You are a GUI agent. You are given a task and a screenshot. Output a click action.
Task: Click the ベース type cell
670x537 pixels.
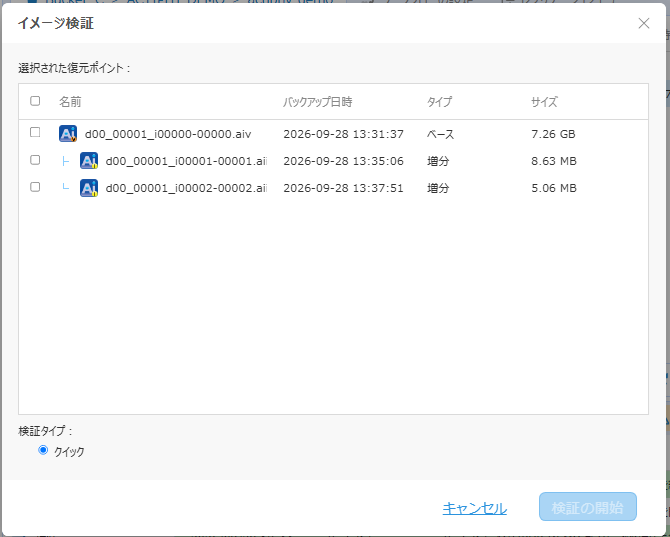tap(441, 134)
